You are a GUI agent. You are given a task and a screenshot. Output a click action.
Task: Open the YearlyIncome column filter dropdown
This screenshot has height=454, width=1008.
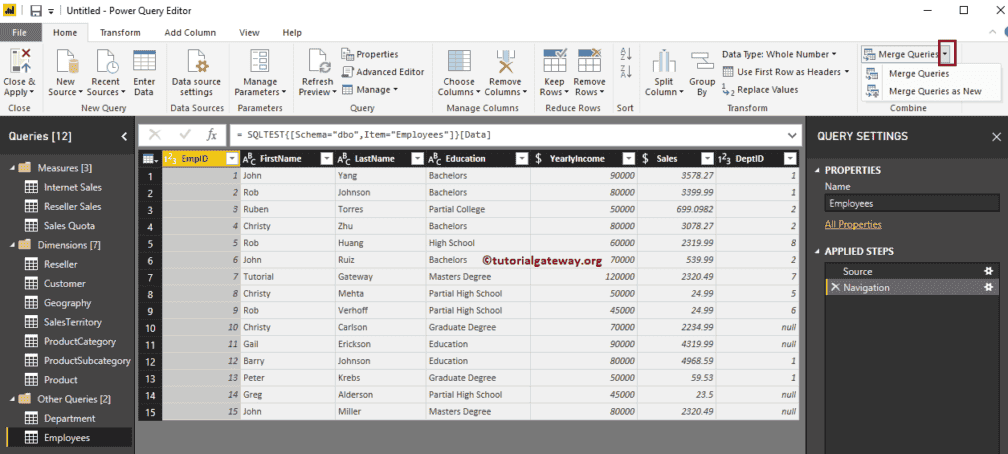pyautogui.click(x=629, y=159)
